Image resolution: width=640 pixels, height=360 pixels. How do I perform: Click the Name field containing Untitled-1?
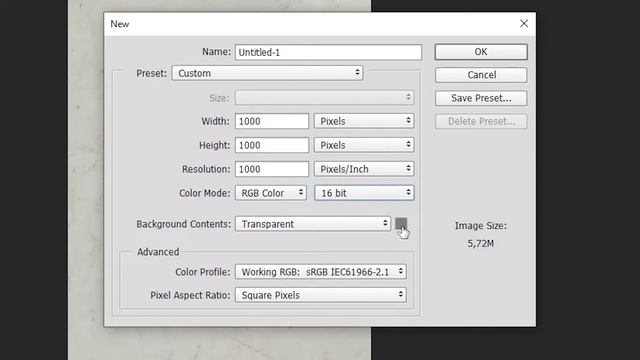click(328, 52)
